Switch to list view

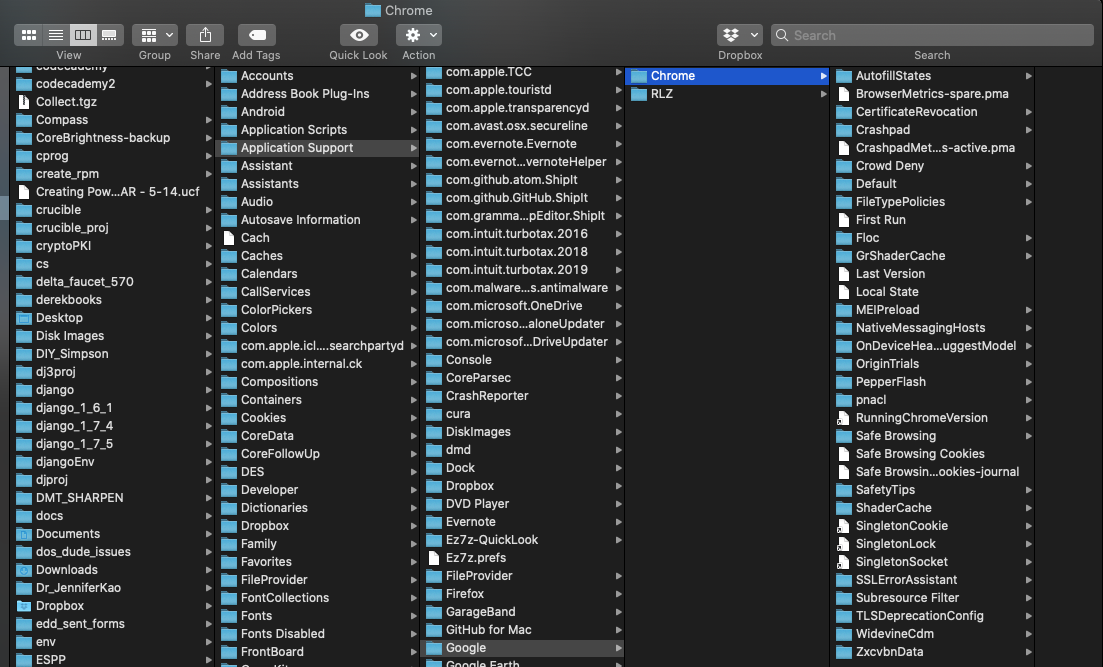[56, 34]
